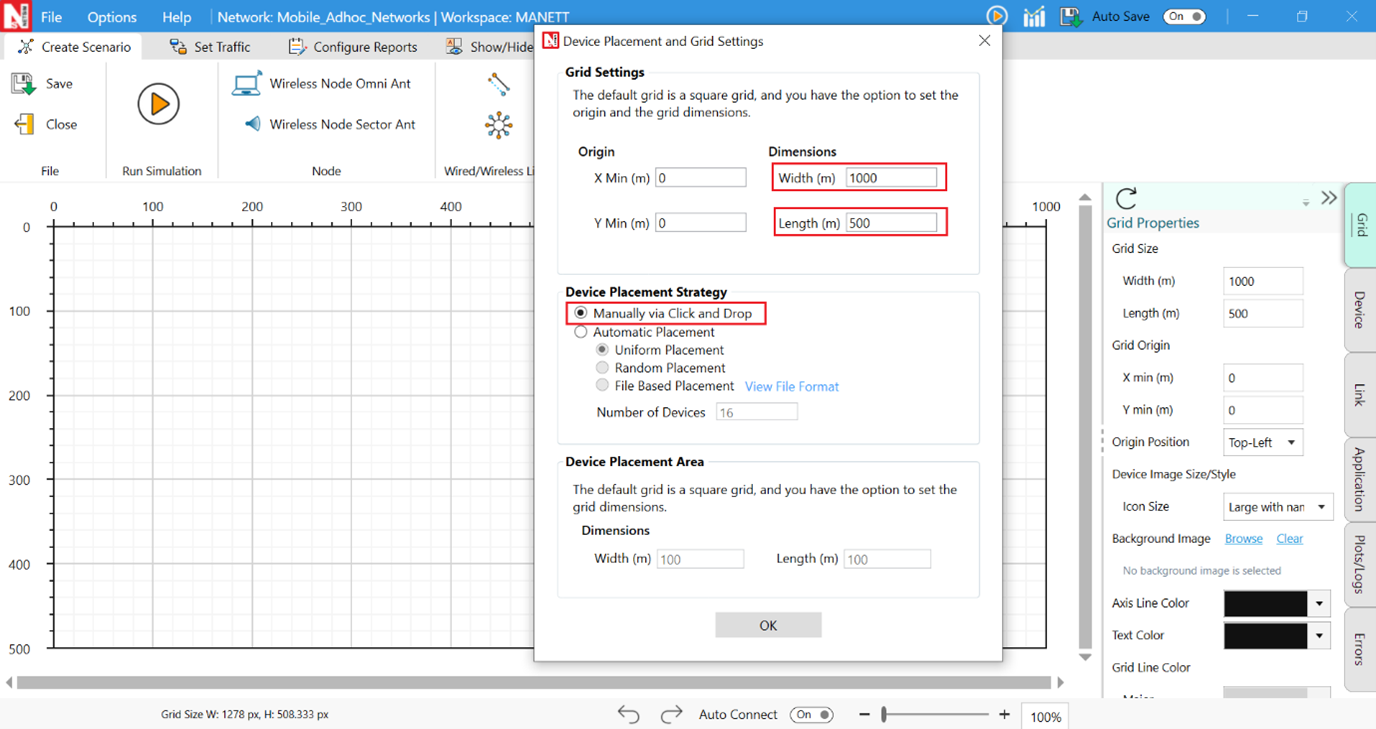Screen dimensions: 1376x729
Task: Expand the Axis Line Color dropdown arrow
Action: pyautogui.click(x=1320, y=603)
